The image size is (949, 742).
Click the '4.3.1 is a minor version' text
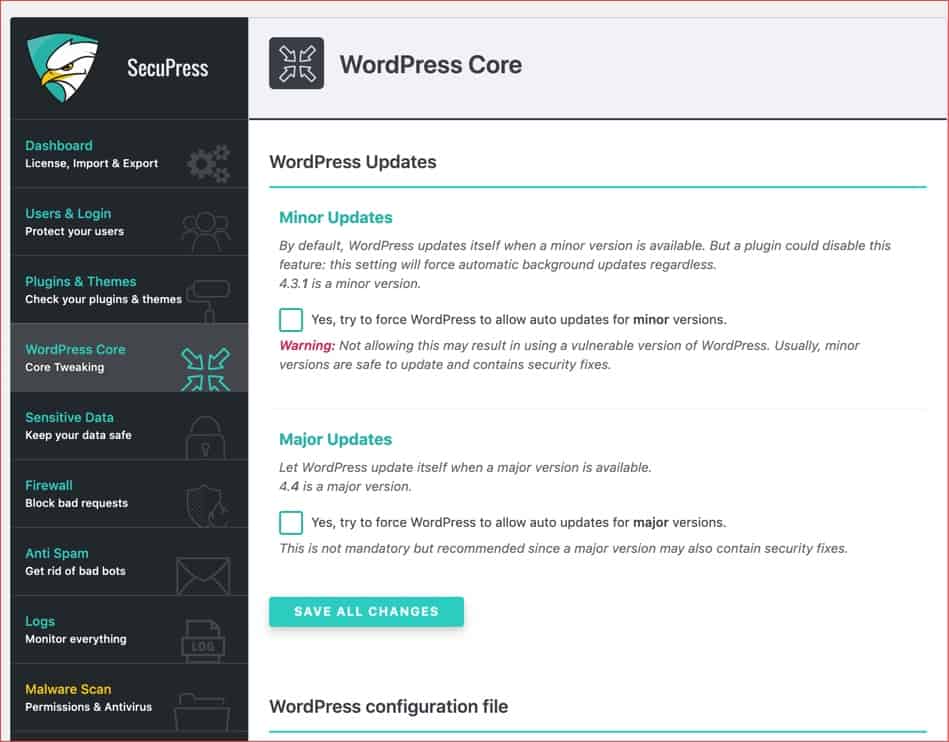tap(350, 283)
